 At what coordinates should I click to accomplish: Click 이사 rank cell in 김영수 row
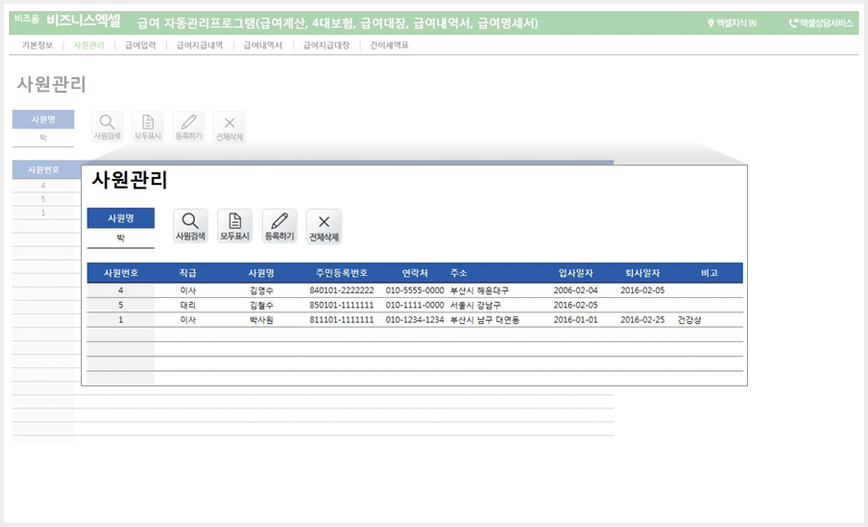coord(188,291)
